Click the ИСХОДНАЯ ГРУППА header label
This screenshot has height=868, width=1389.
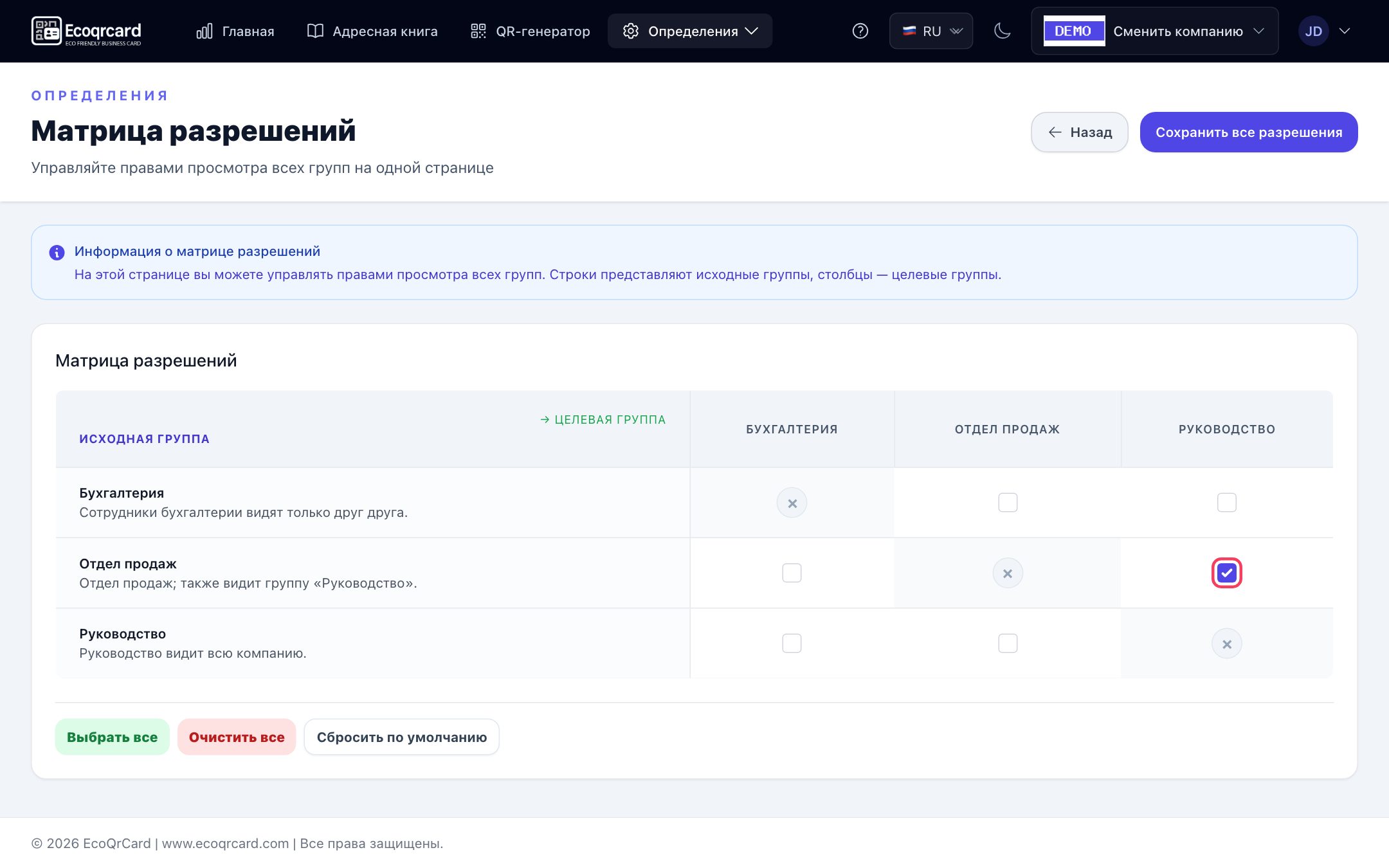pyautogui.click(x=144, y=439)
